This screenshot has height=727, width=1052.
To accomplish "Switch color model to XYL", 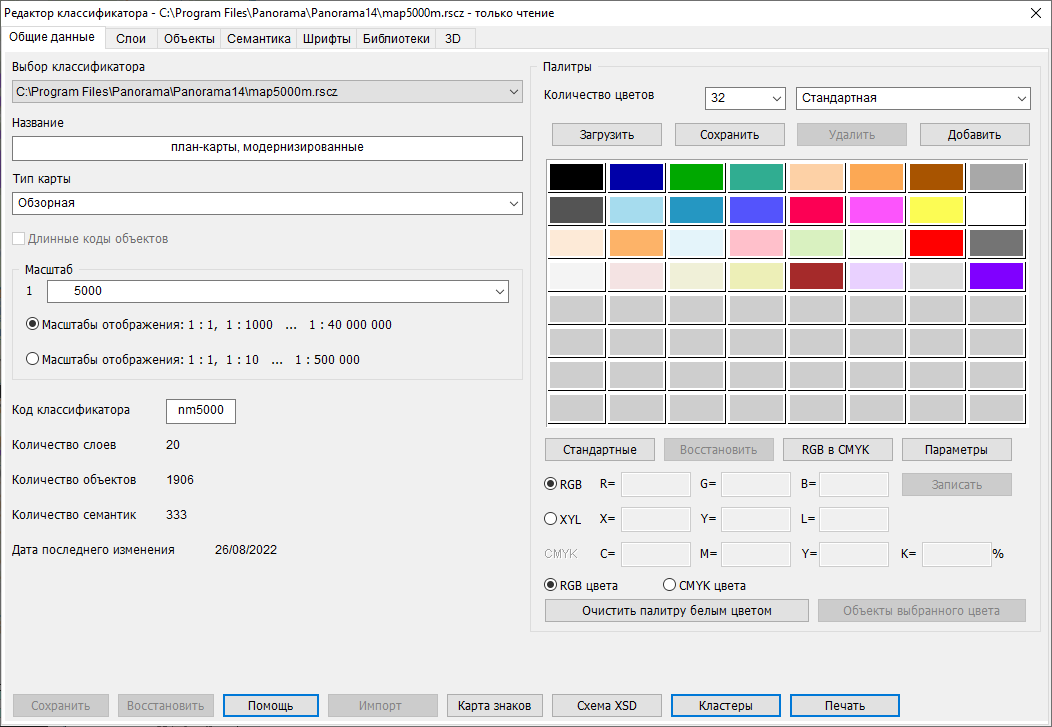I will pos(551,519).
